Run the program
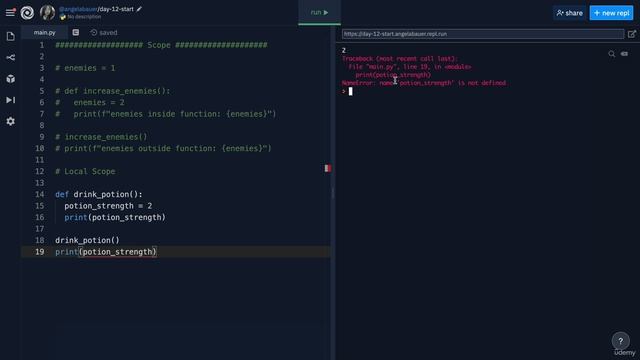This screenshot has width=640, height=360. click(319, 12)
